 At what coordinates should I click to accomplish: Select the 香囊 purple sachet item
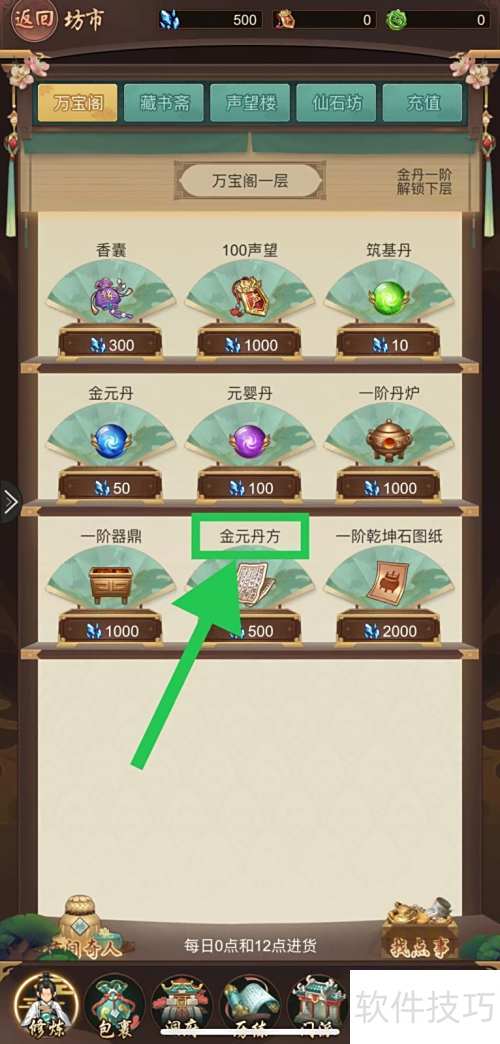click(x=111, y=298)
